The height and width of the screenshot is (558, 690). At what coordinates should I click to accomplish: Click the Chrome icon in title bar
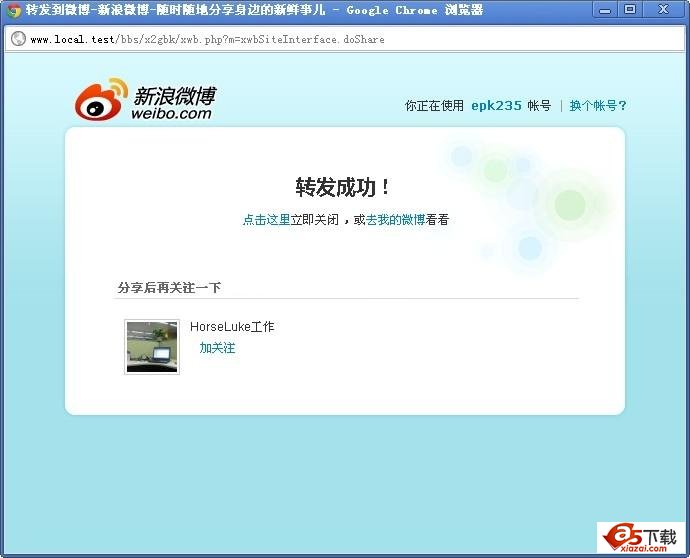tap(13, 10)
